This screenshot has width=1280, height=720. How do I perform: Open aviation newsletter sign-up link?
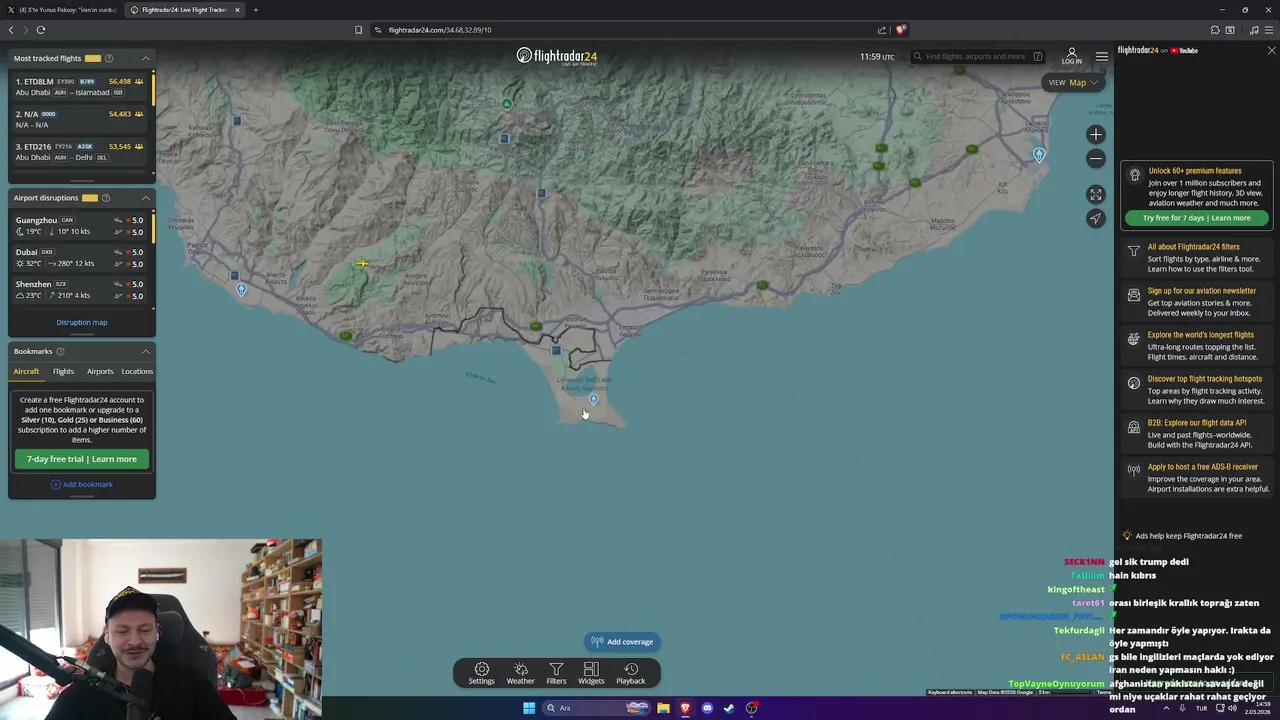(x=1197, y=301)
